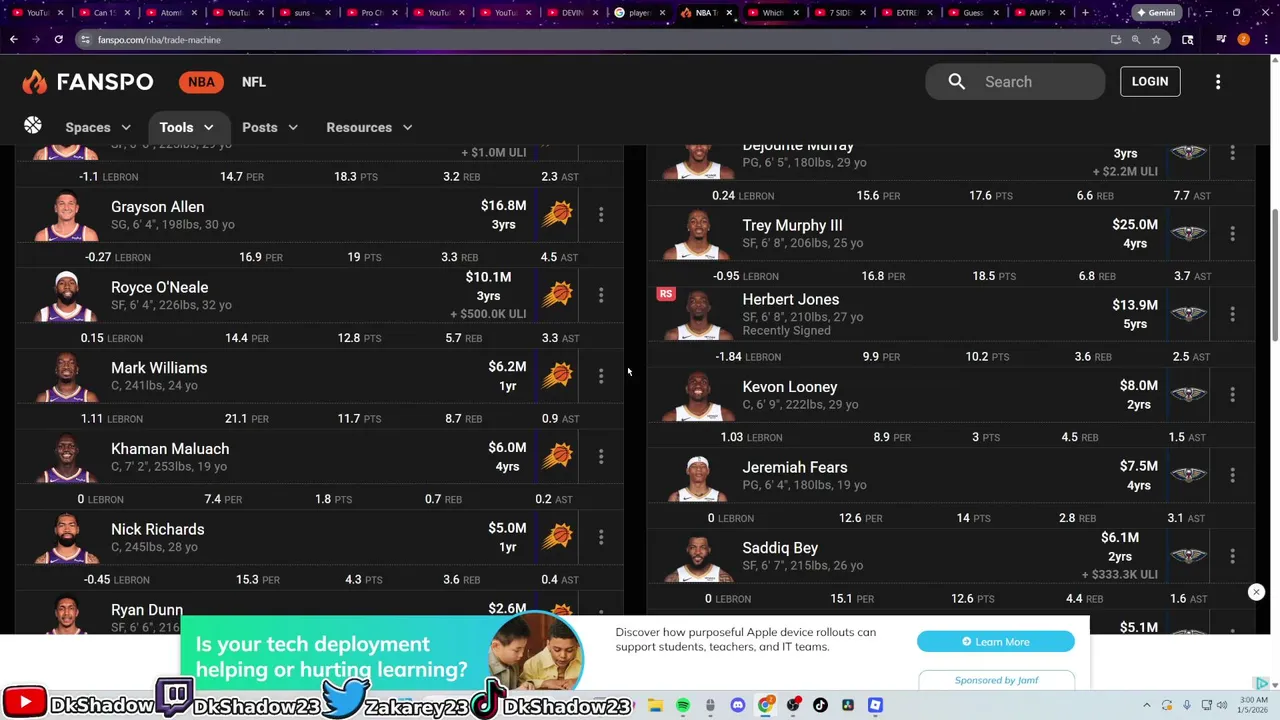The width and height of the screenshot is (1280, 720).
Task: Open options menu for Nick Richards
Action: click(601, 537)
